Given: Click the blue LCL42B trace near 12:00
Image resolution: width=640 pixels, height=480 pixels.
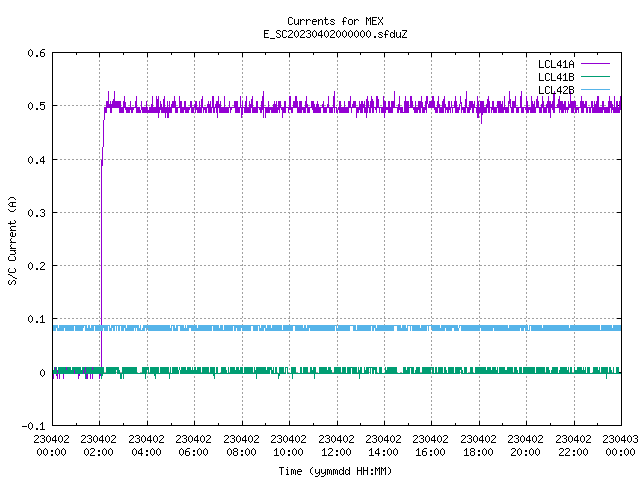Looking at the screenshot, I should coord(337,328).
